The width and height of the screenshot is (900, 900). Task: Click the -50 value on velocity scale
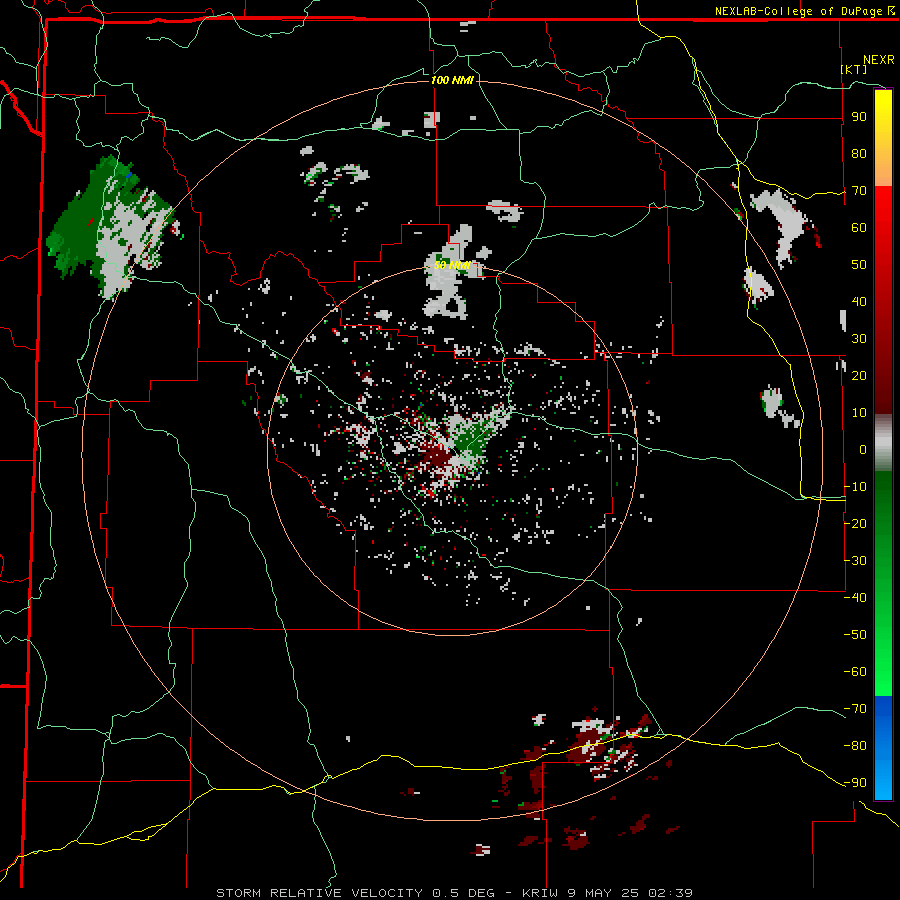click(x=855, y=634)
